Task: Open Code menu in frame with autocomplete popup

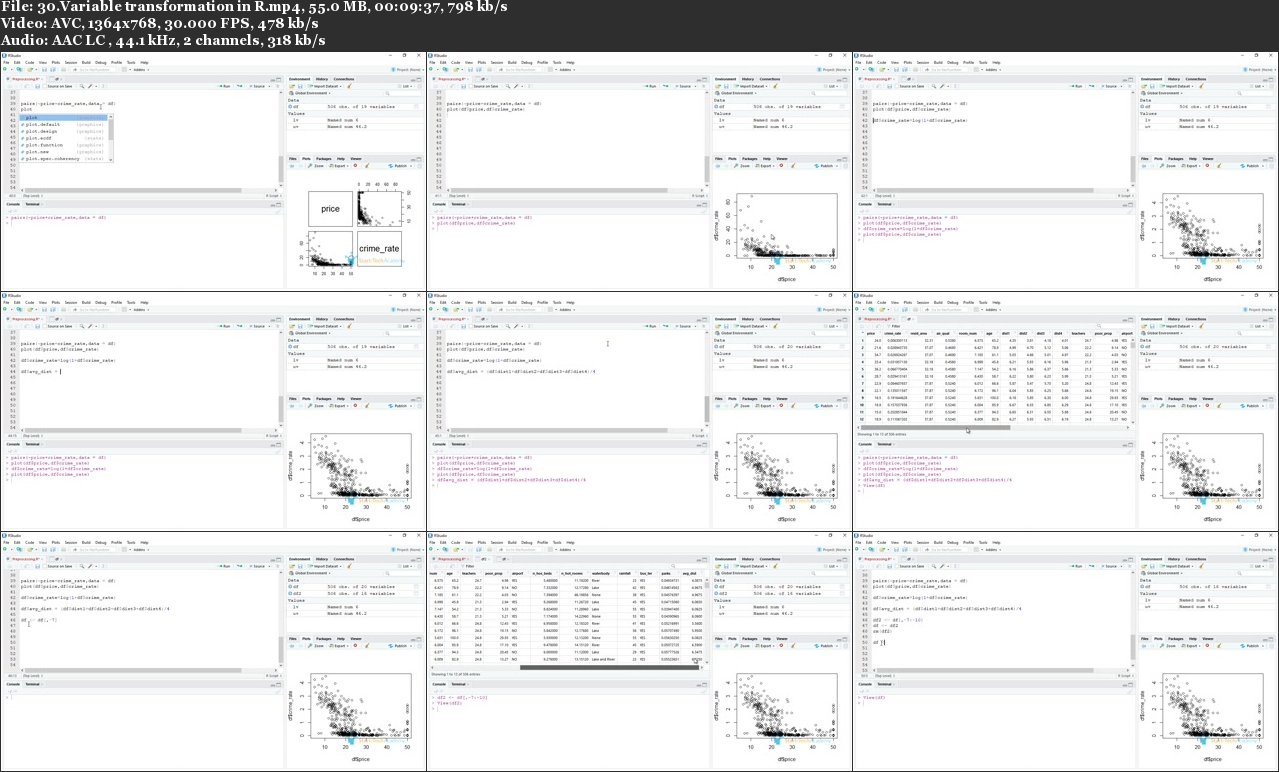Action: pos(29,62)
